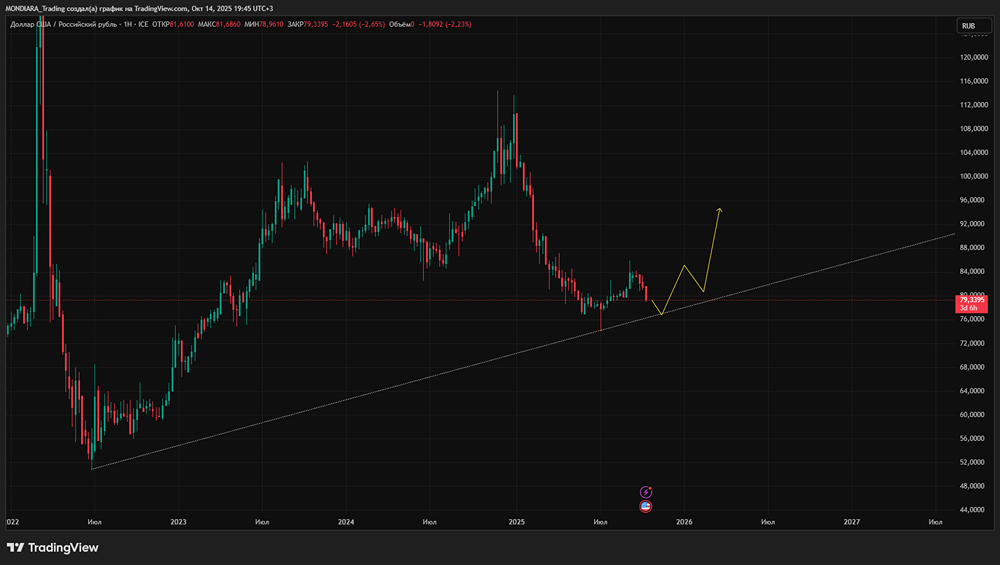The image size is (1000, 565).
Task: Click the Июл label between 2023 and 2024
Action: [x=262, y=522]
